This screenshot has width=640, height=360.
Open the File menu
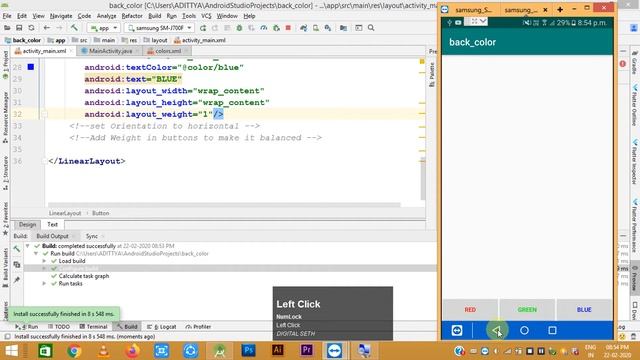pyautogui.click(x=7, y=16)
